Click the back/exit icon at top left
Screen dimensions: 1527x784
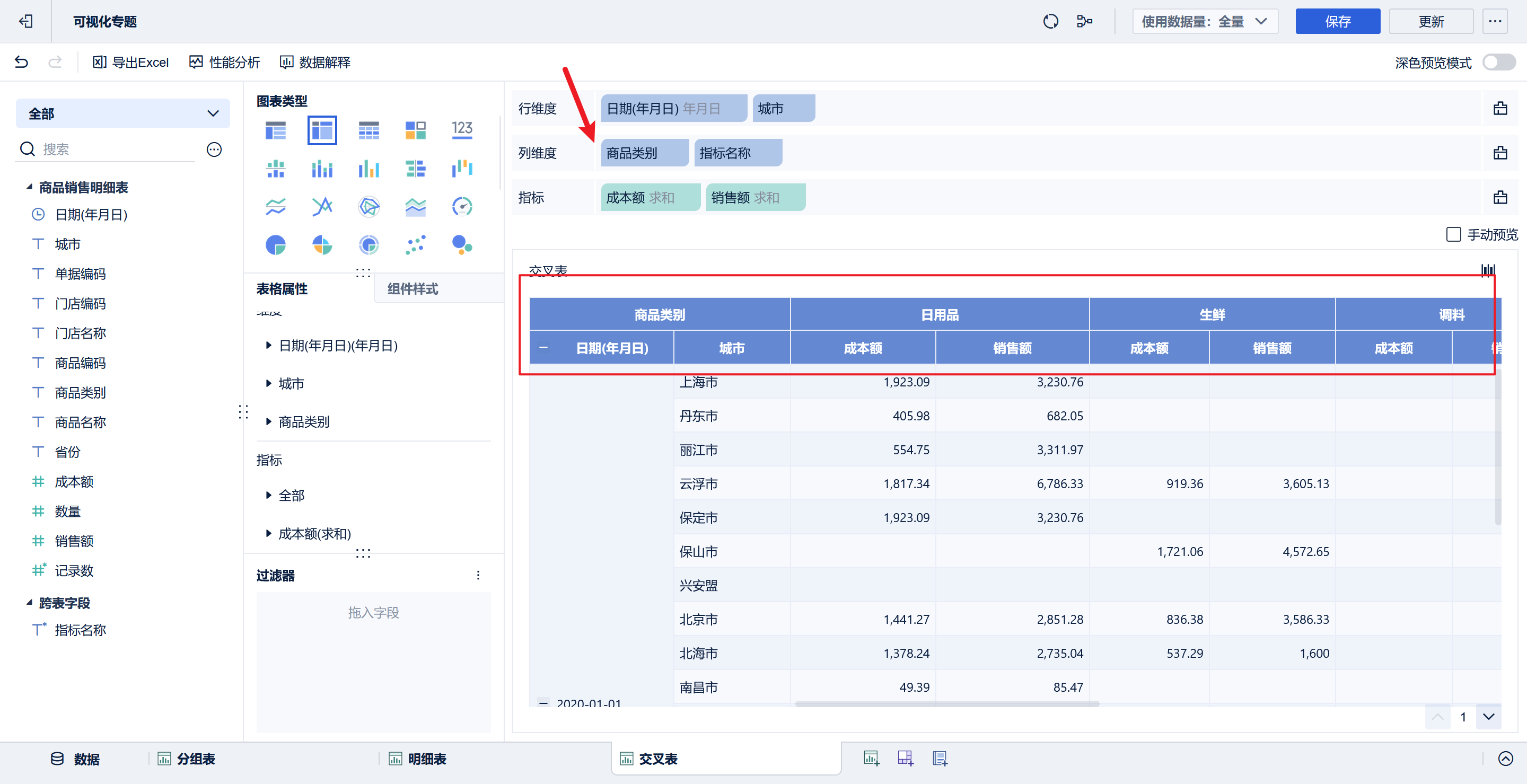[x=25, y=22]
